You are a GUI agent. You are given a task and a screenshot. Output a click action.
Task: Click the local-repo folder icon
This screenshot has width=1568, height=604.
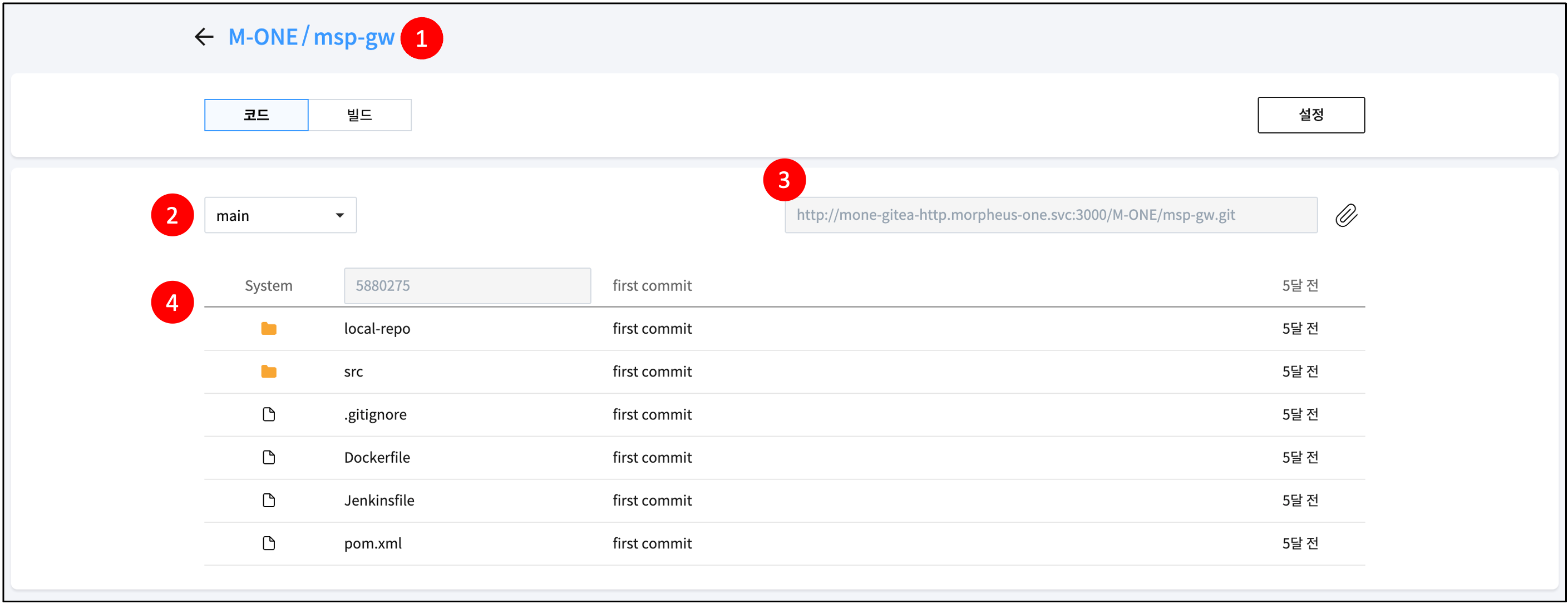[x=268, y=329]
